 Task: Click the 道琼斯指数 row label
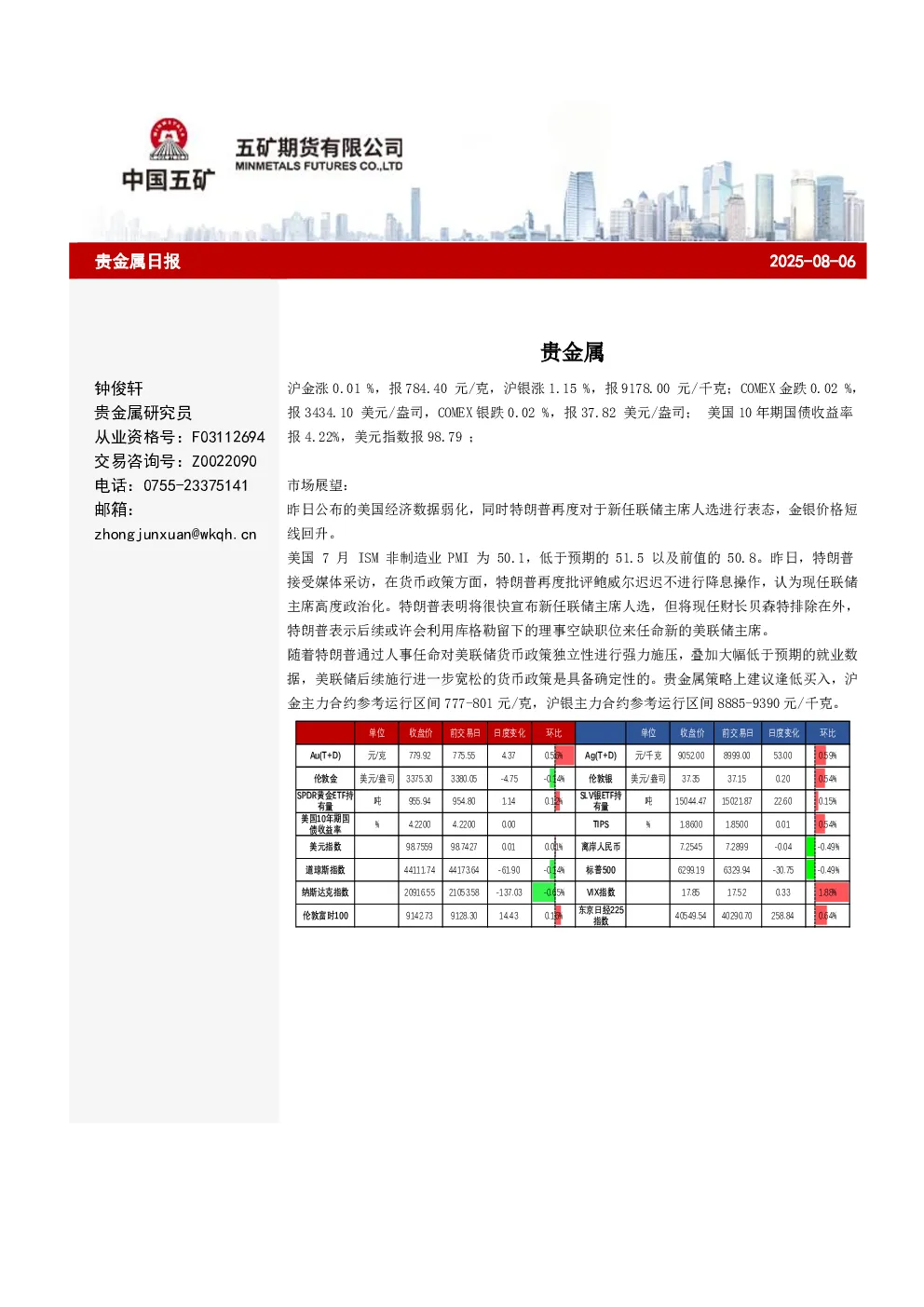[x=325, y=870]
